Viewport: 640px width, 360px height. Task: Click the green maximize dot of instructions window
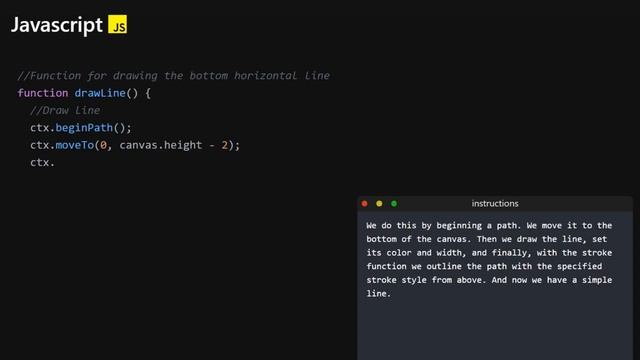tap(394, 203)
